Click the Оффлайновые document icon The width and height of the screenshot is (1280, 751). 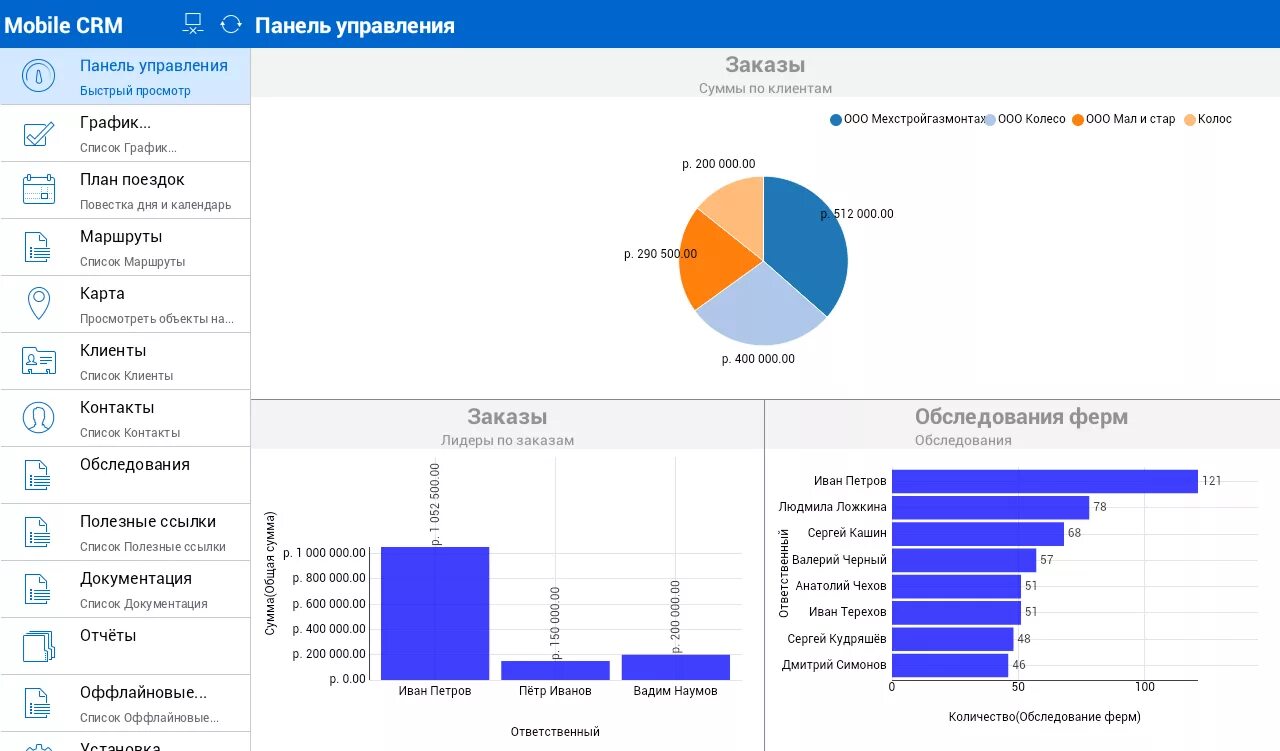coord(38,703)
